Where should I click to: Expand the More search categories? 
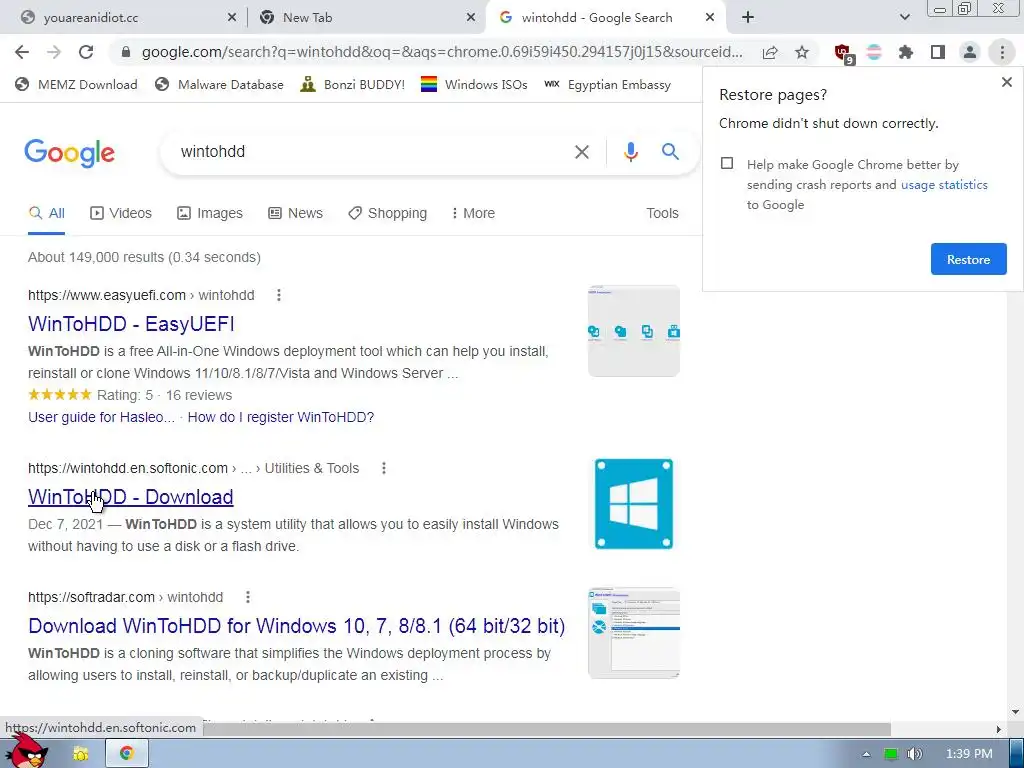tap(473, 214)
